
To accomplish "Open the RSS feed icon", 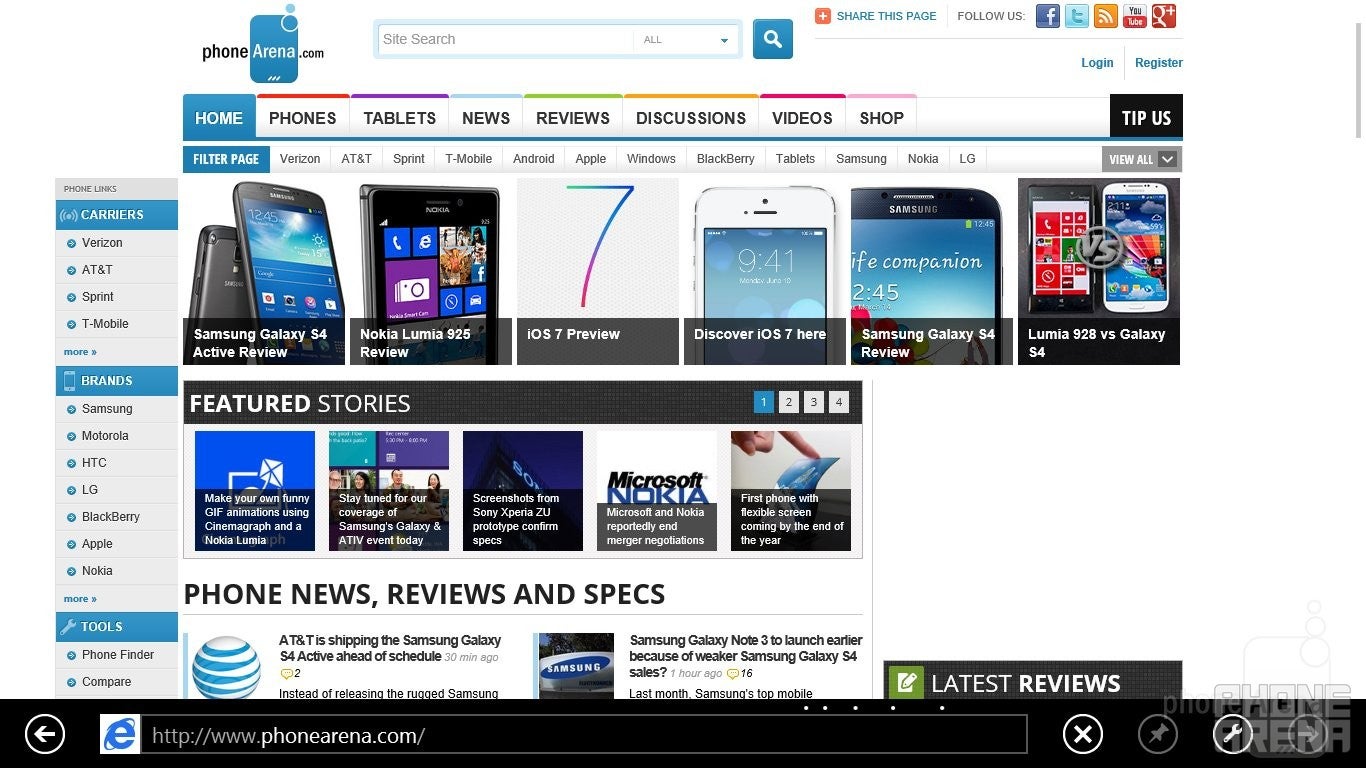I will coord(1105,16).
